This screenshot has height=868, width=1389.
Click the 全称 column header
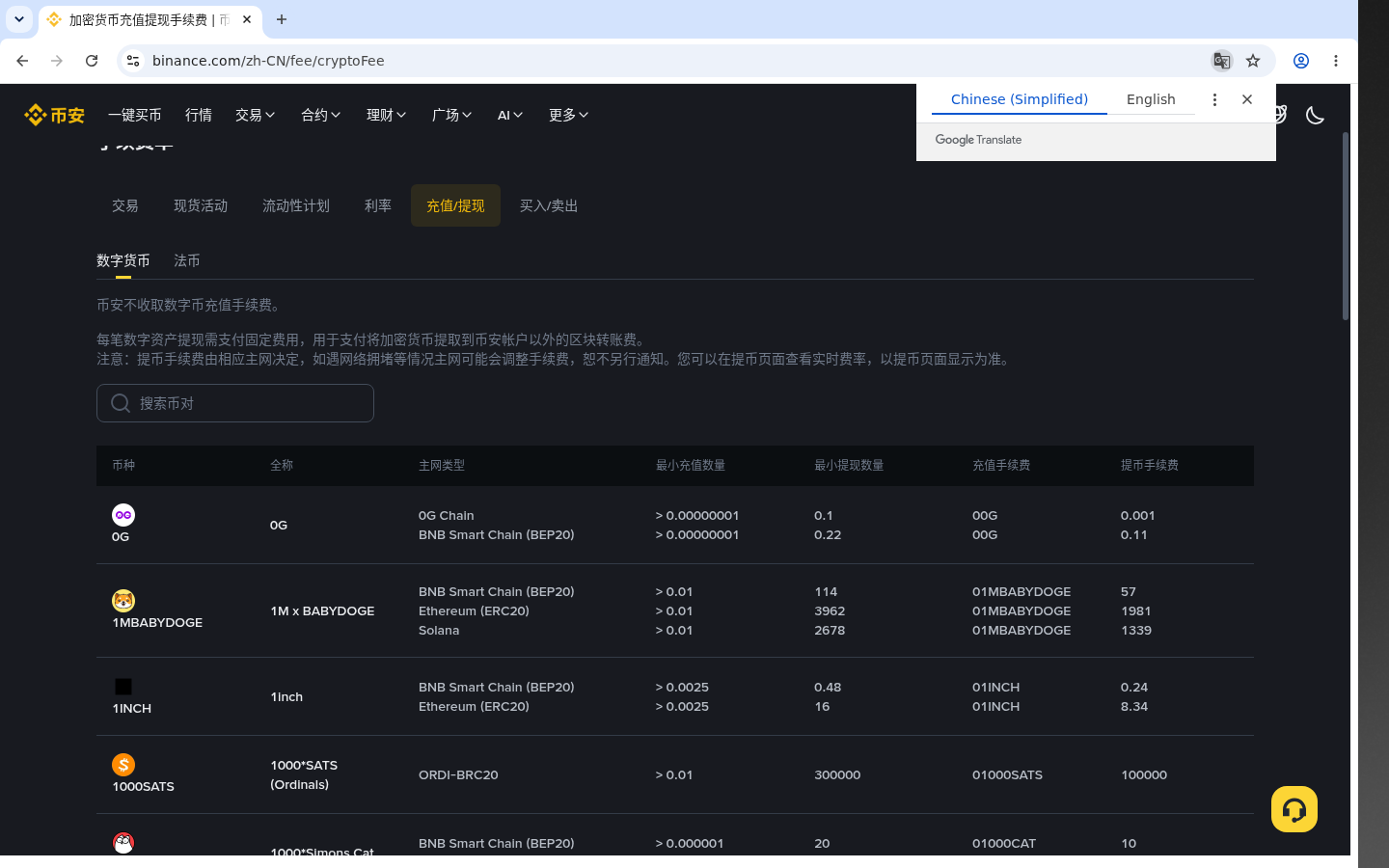(x=282, y=465)
